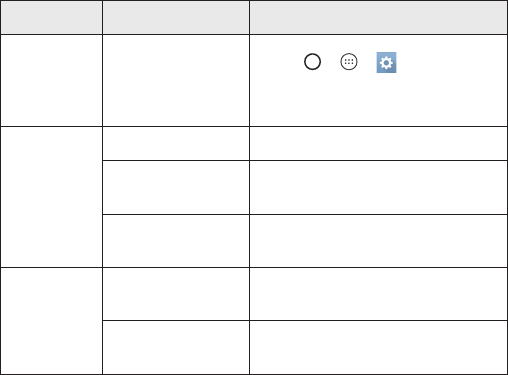Select the bottom merged first-column cell spanning two rows

51,321
